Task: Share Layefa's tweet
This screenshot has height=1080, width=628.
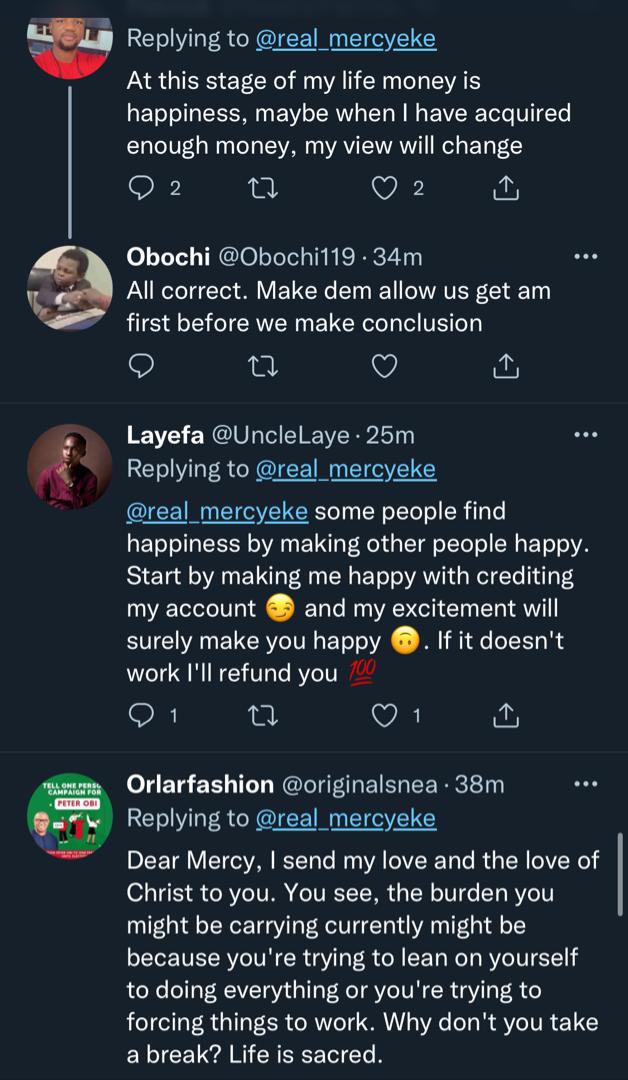Action: 506,715
